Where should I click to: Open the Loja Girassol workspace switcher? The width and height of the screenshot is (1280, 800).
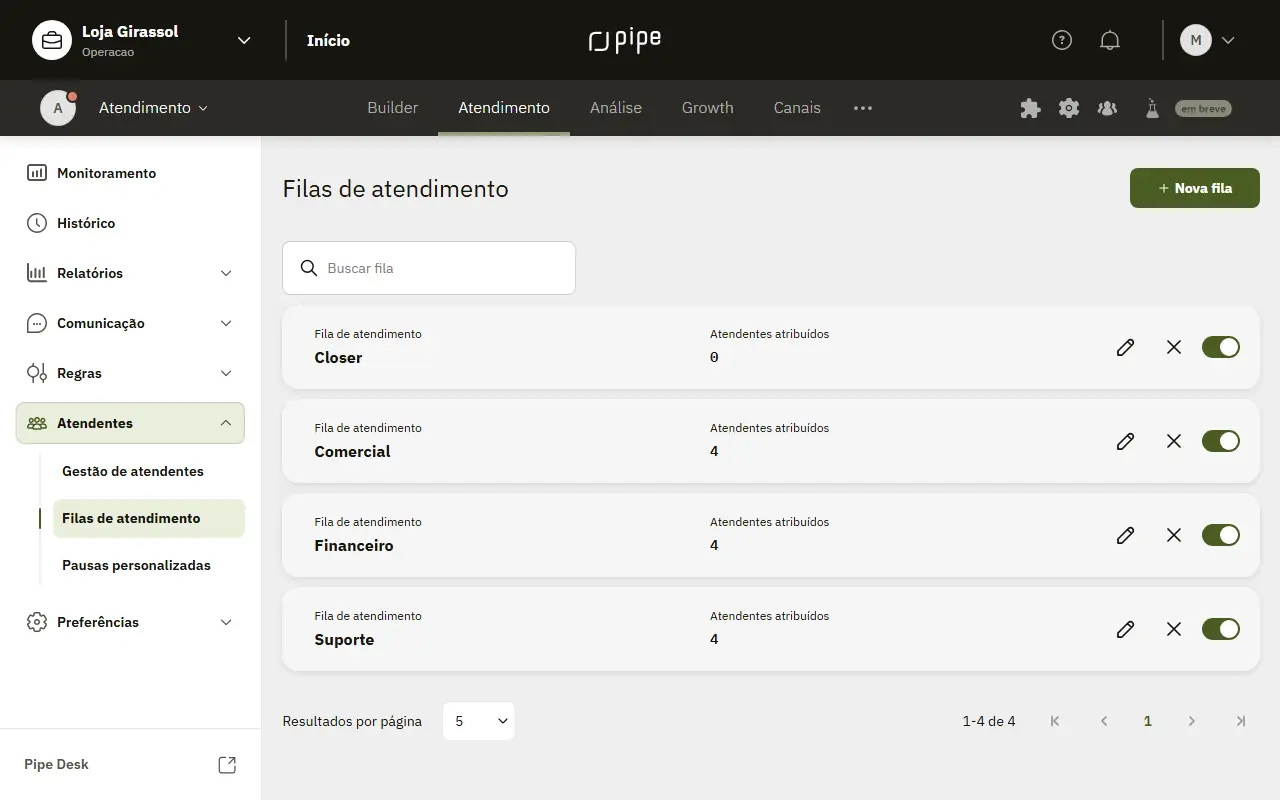142,40
